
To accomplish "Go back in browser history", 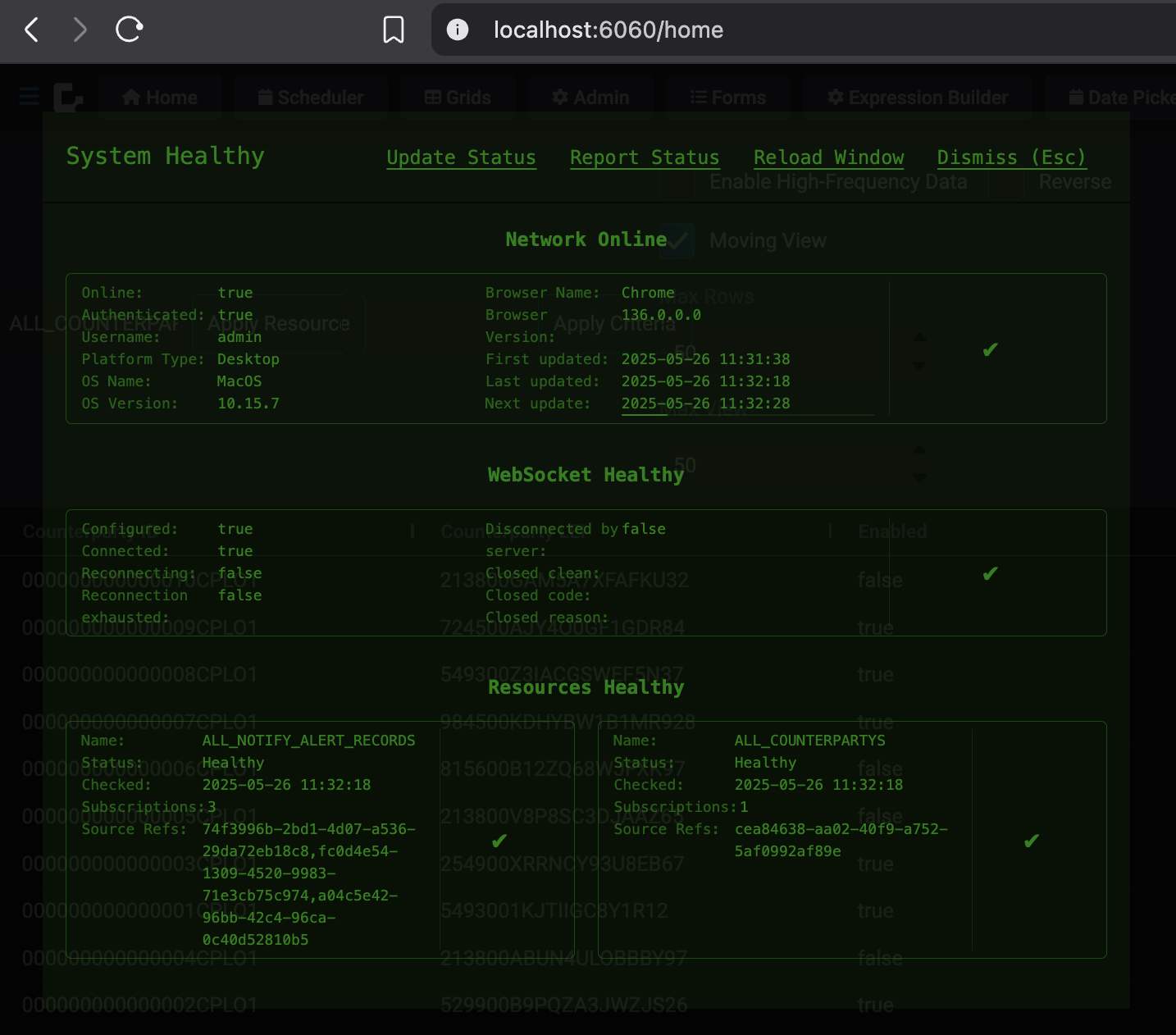I will 31,30.
